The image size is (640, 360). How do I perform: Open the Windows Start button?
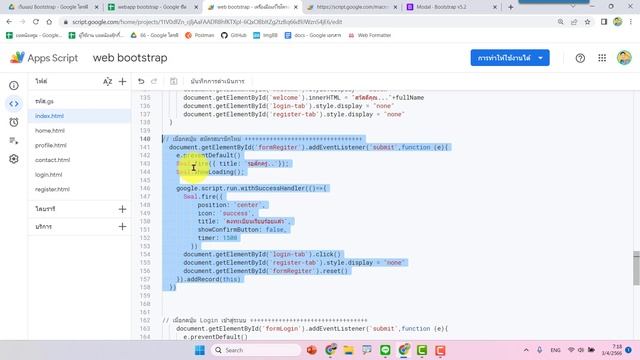tap(200, 350)
